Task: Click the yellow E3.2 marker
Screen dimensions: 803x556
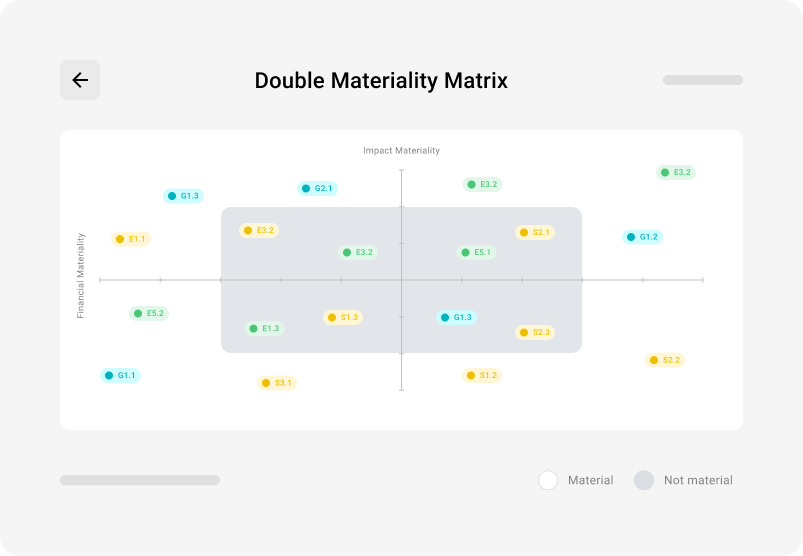Action: 259,230
